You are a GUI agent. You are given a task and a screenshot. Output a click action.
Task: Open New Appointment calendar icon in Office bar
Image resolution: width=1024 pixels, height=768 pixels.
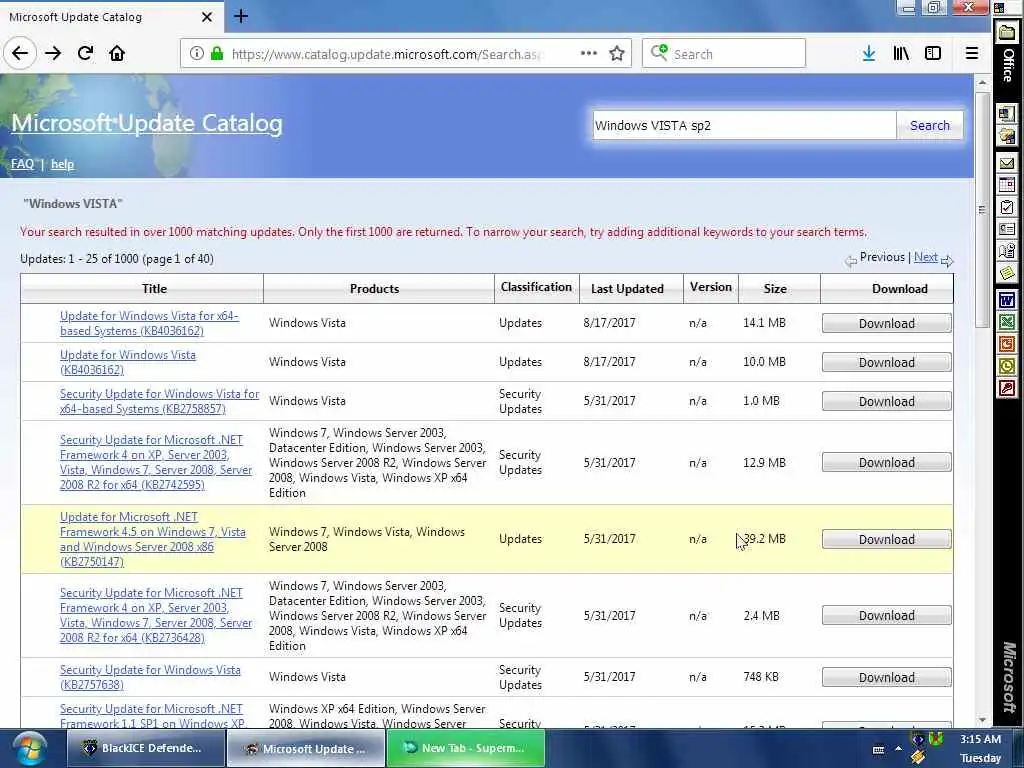pos(1007,185)
